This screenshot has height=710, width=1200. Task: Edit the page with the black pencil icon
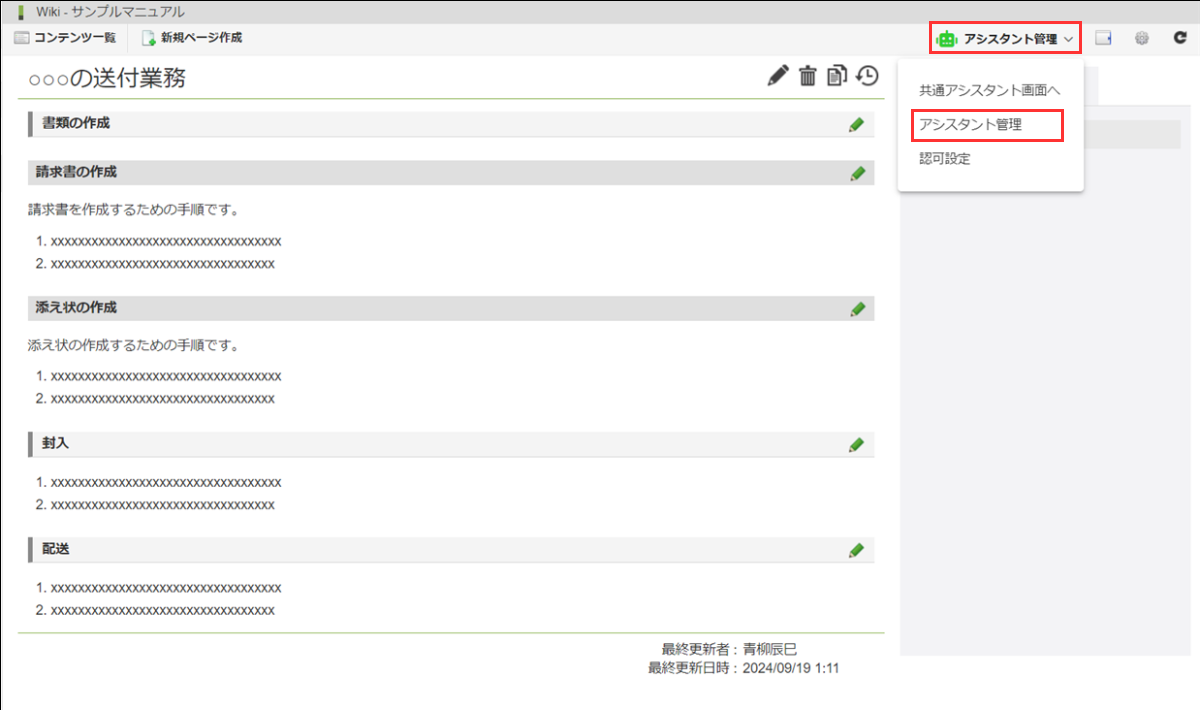(778, 76)
